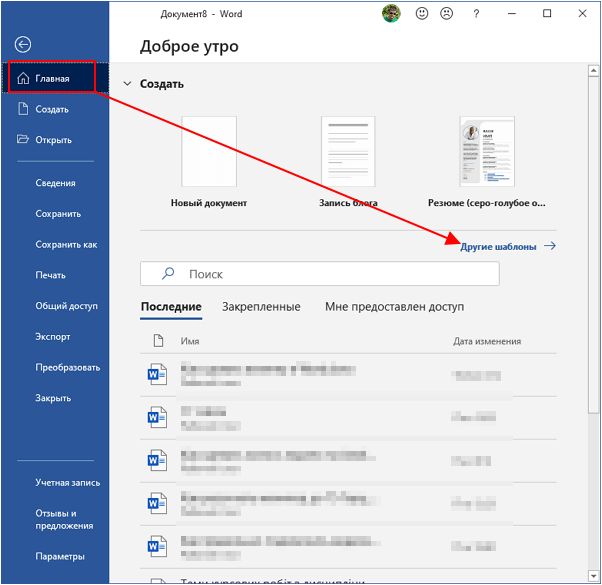Click the scrollbar down arrow
This screenshot has height=585, width=602.
click(x=594, y=576)
